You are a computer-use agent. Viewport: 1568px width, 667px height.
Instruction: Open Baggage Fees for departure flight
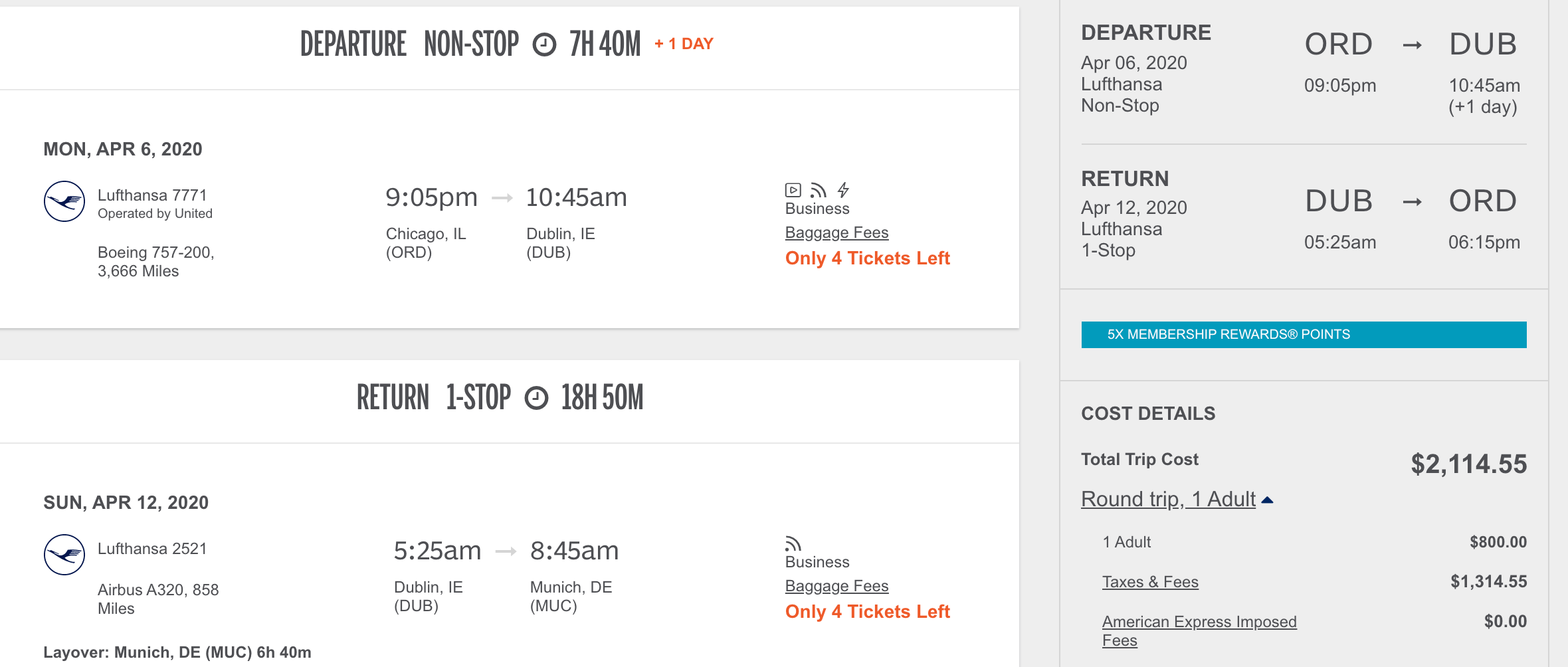click(836, 233)
